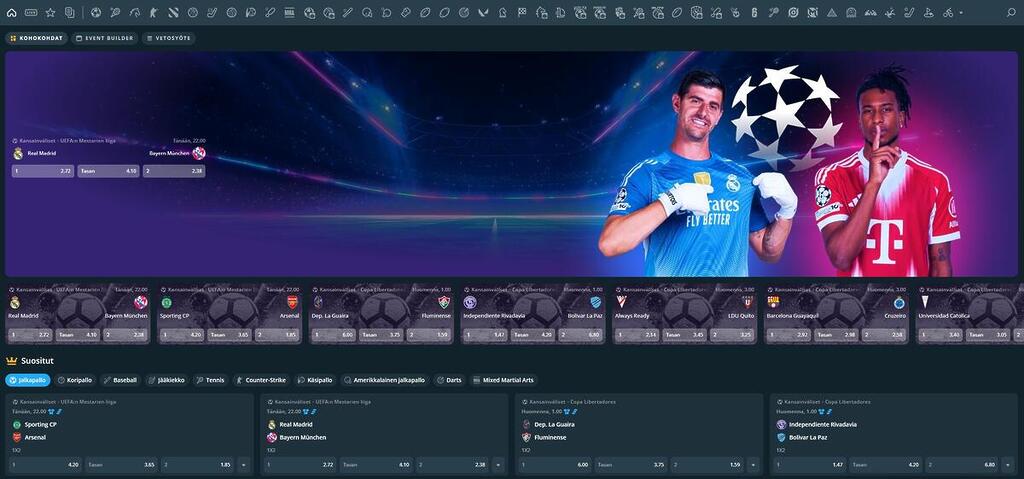
Task: Open Bayern München team name in list card
Action: [302, 437]
